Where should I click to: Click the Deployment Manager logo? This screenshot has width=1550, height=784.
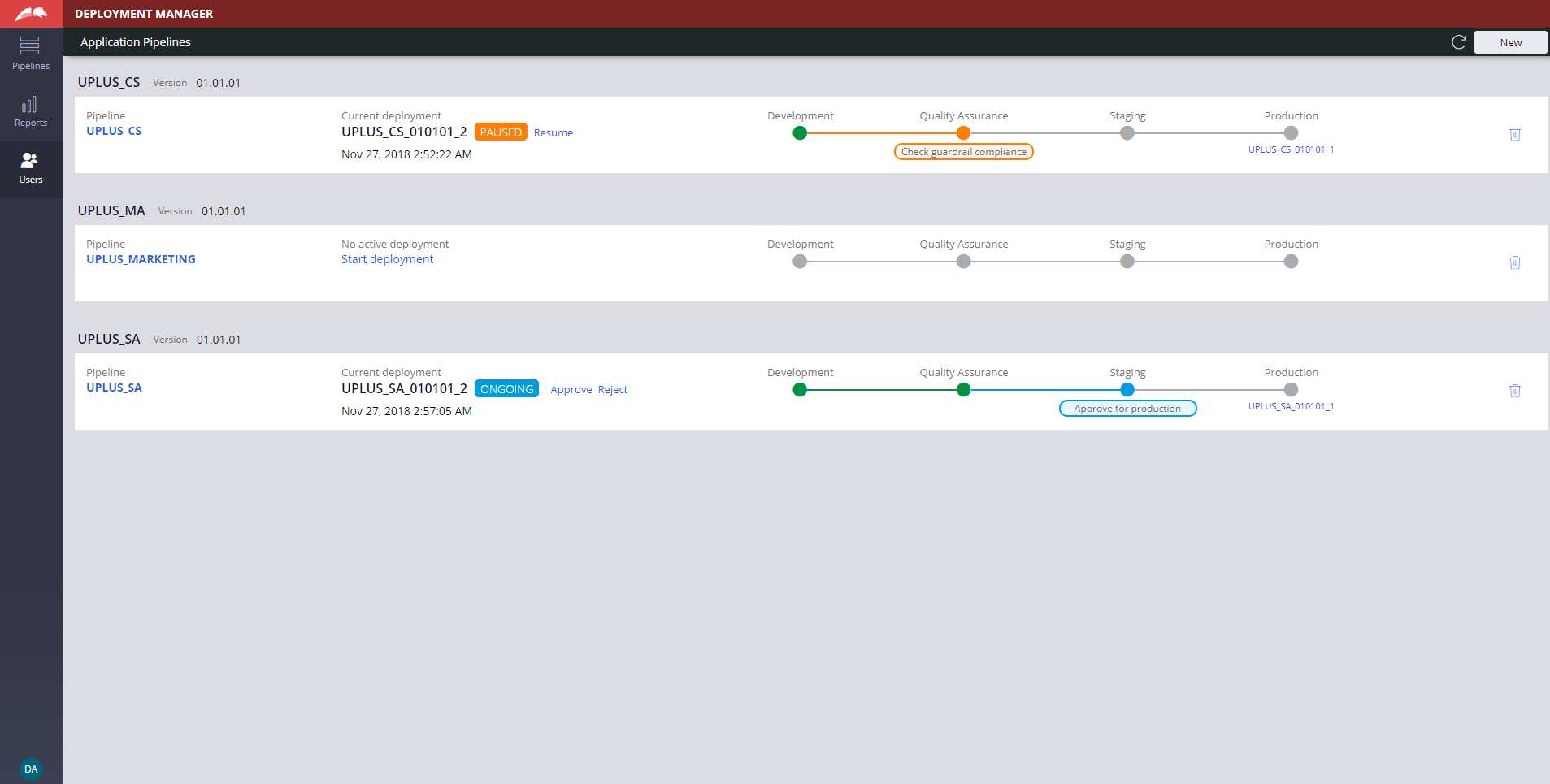click(x=31, y=13)
